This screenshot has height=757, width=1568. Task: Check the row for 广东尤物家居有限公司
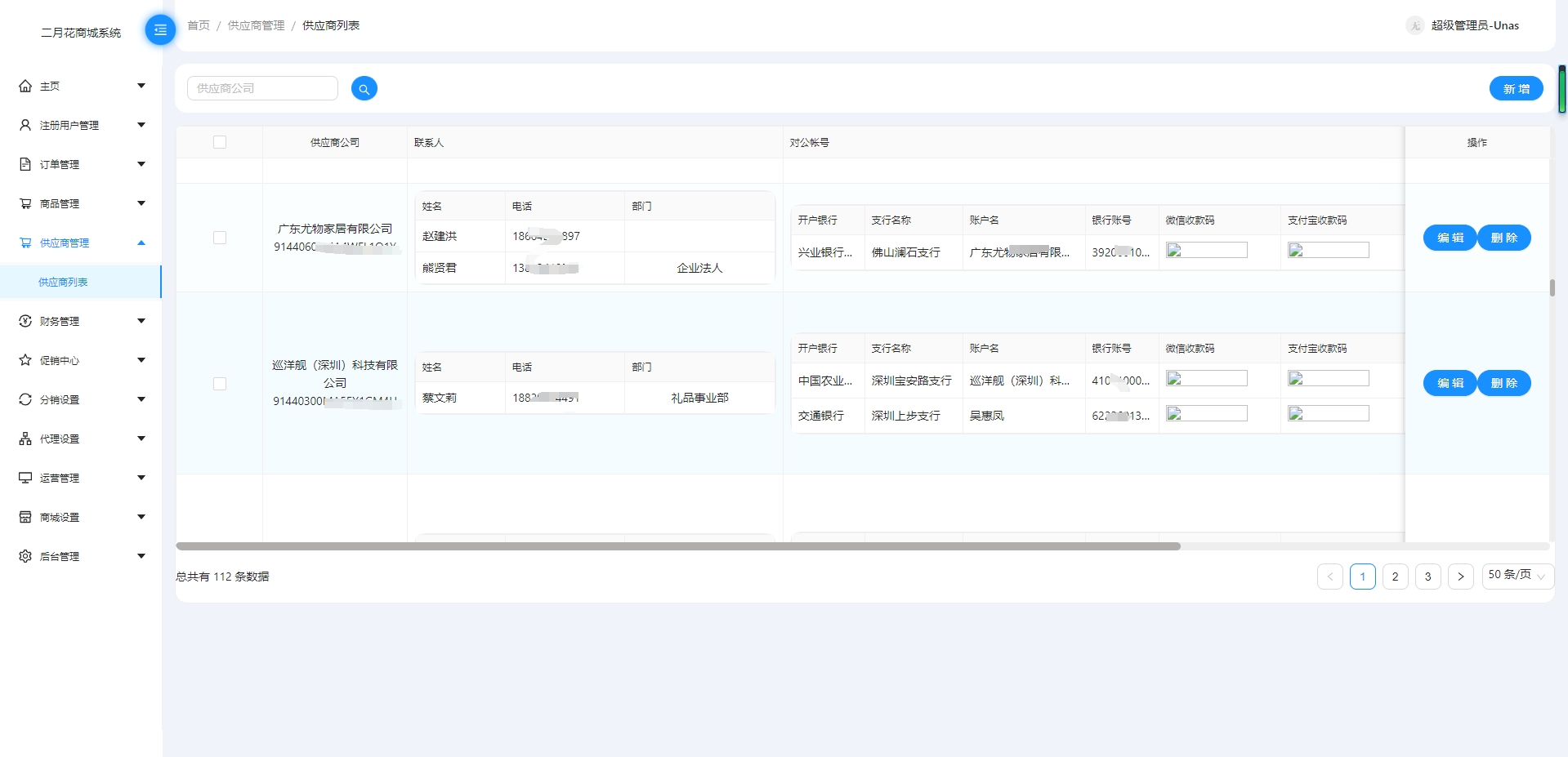[x=220, y=238]
